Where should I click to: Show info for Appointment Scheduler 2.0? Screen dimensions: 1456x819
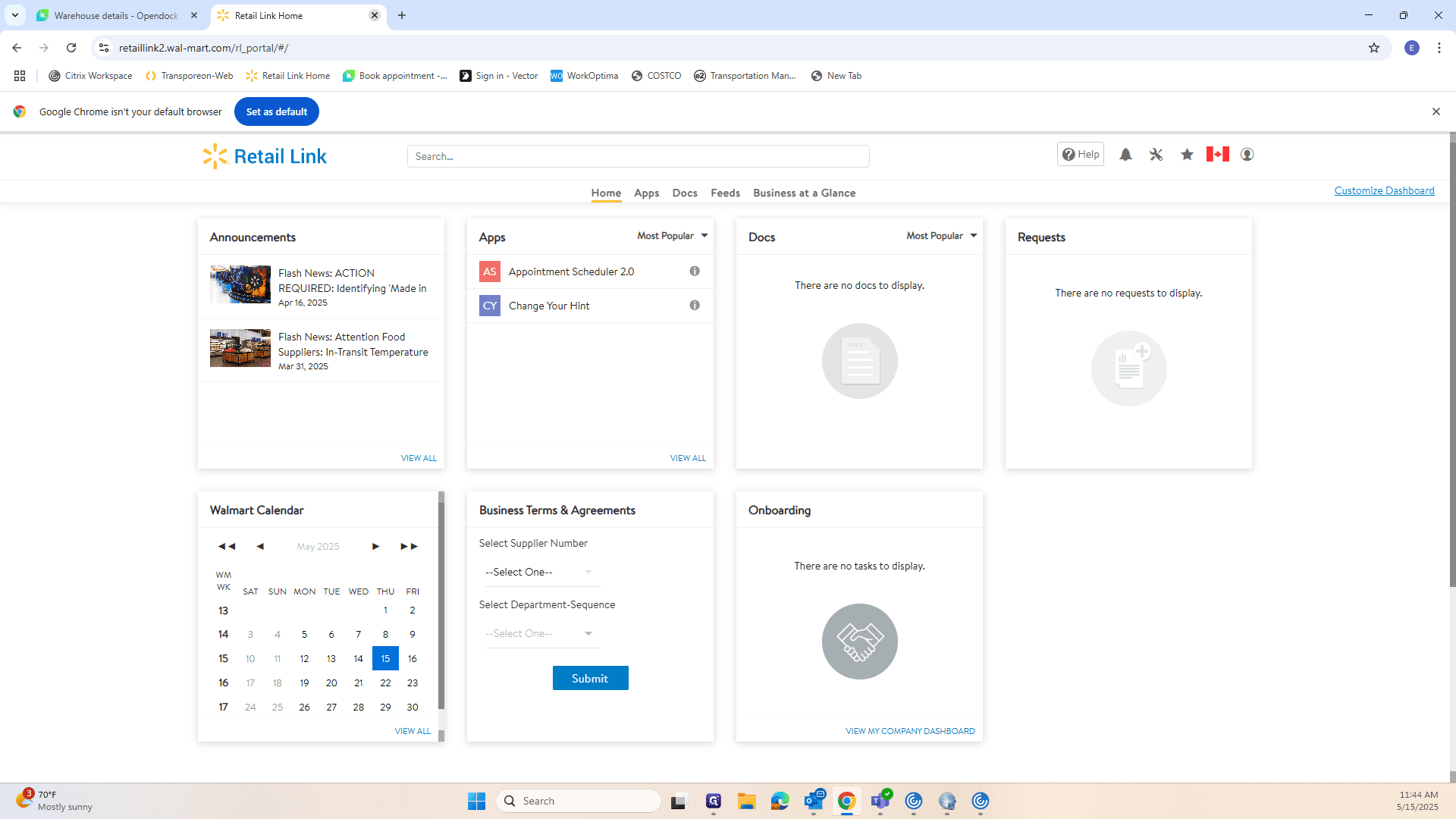695,271
